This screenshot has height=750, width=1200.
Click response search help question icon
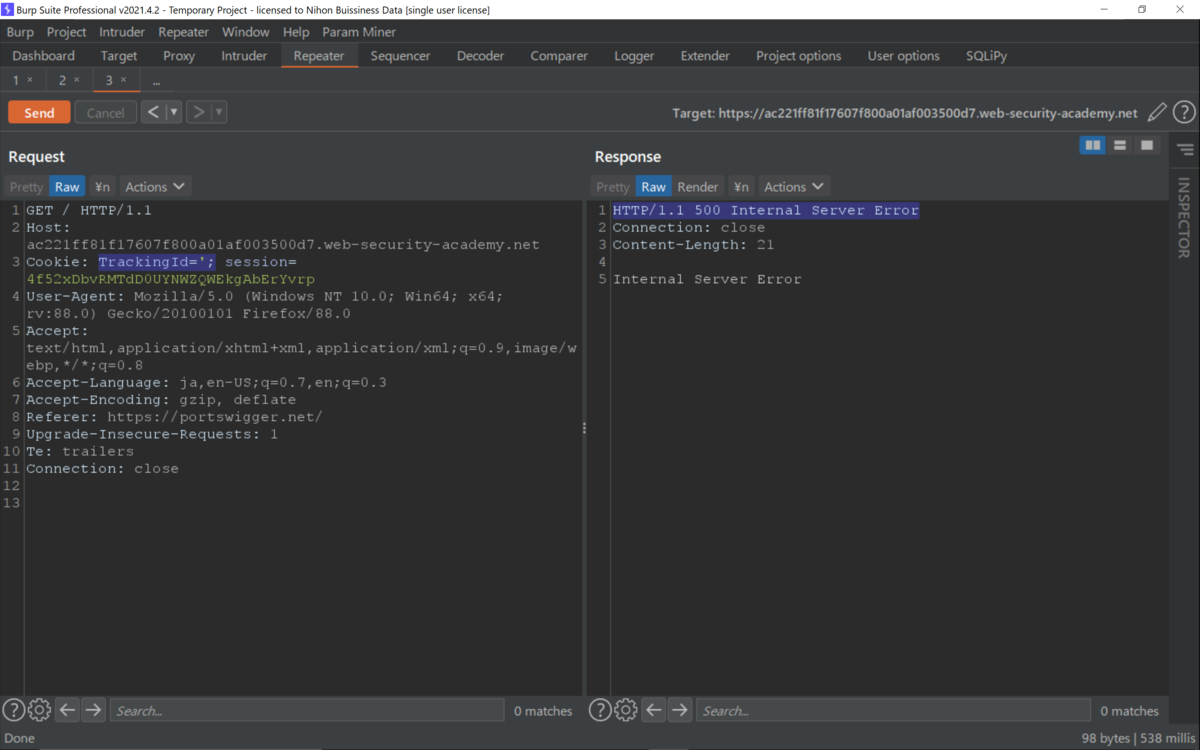point(600,710)
